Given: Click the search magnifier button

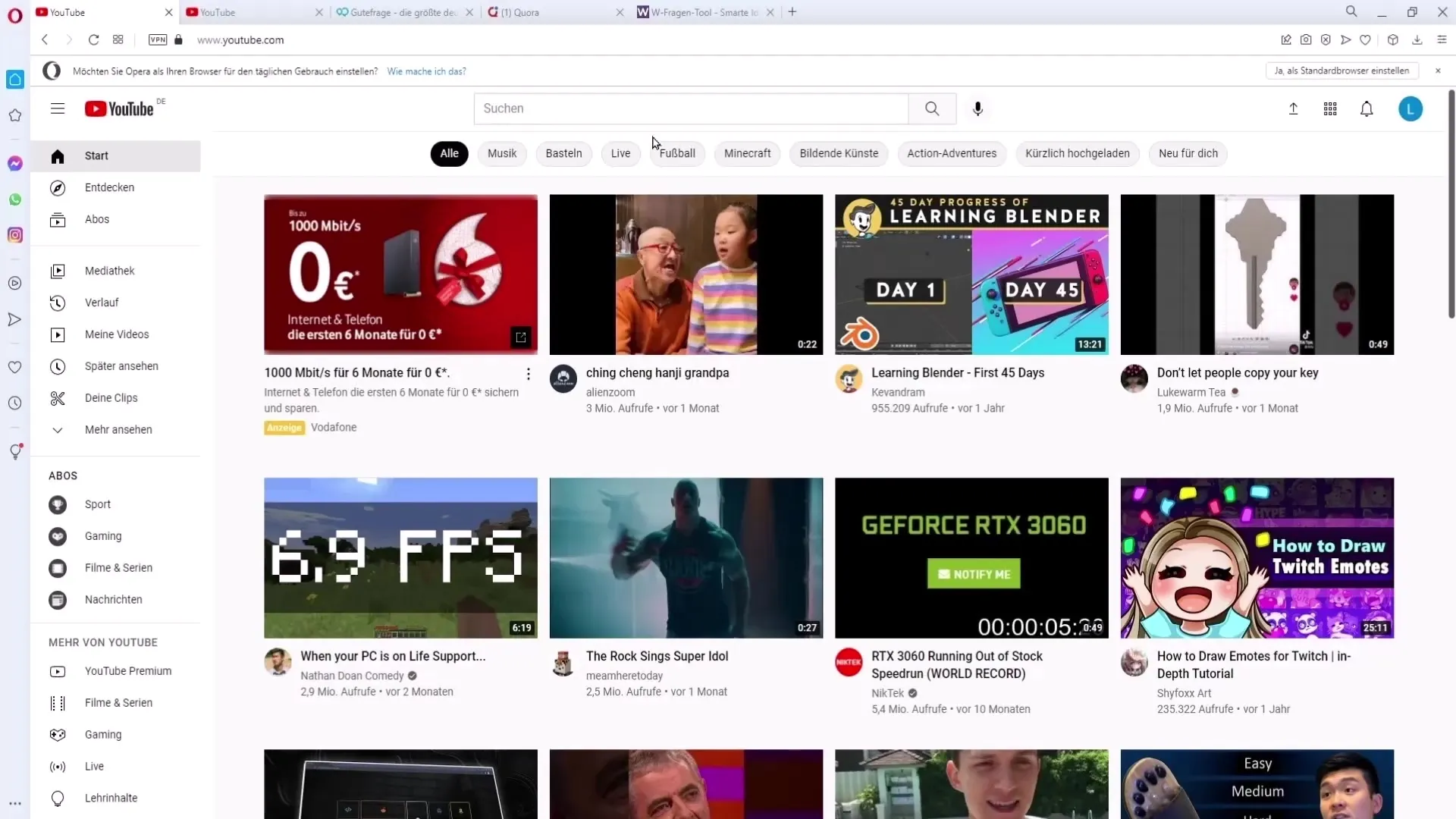Looking at the screenshot, I should tap(932, 108).
